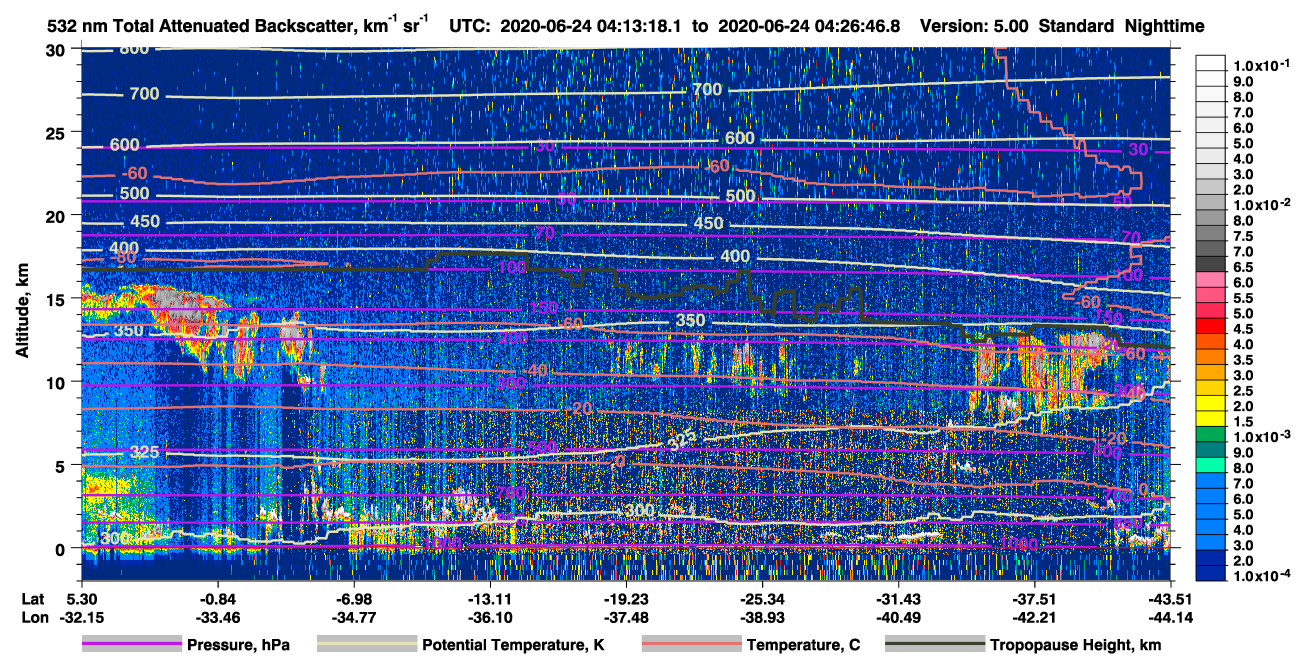Click the longitude value -44.14
Screen dimensions: 1300x667
tap(1170, 617)
